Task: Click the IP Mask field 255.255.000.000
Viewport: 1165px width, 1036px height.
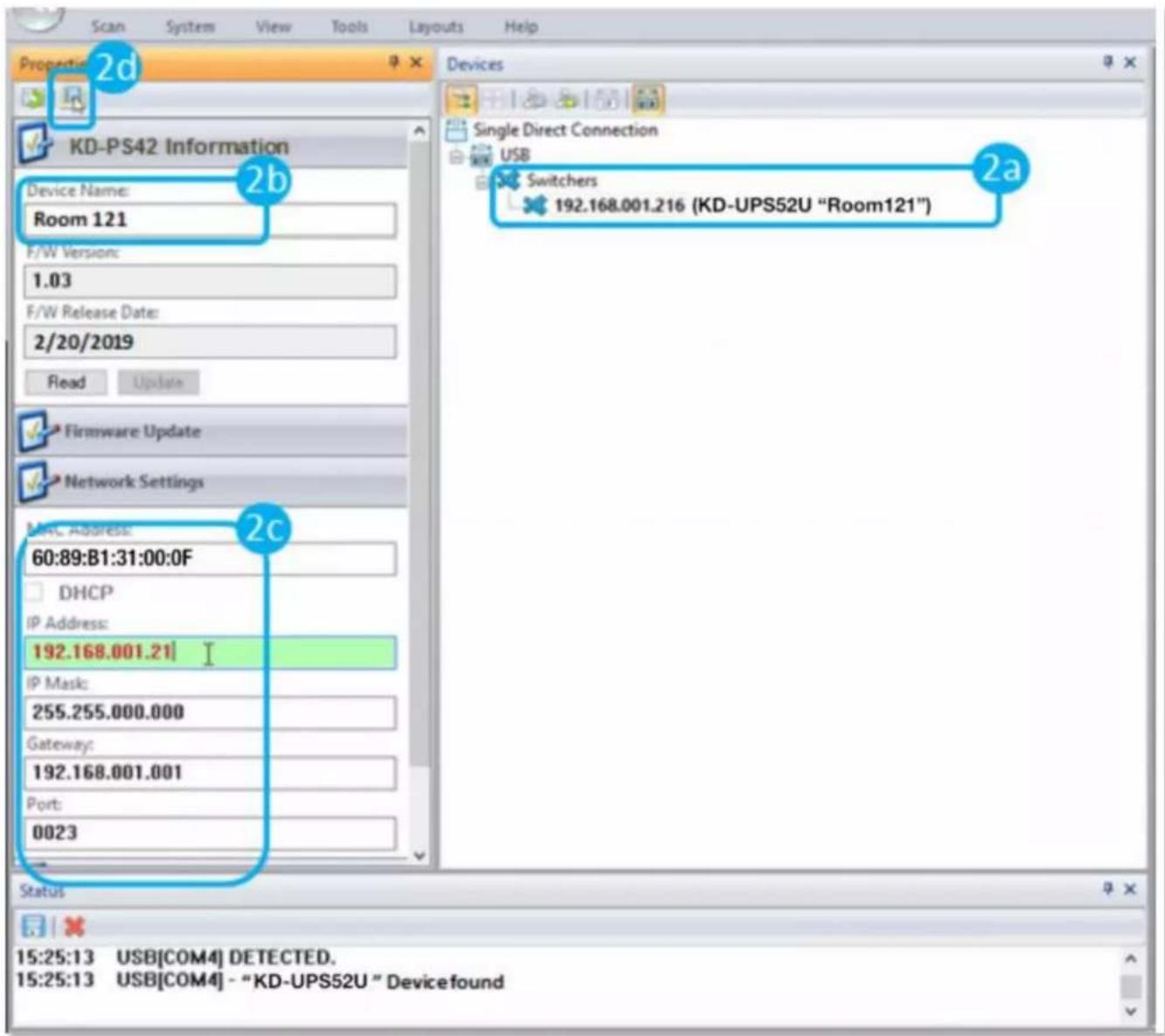Action: click(x=210, y=712)
